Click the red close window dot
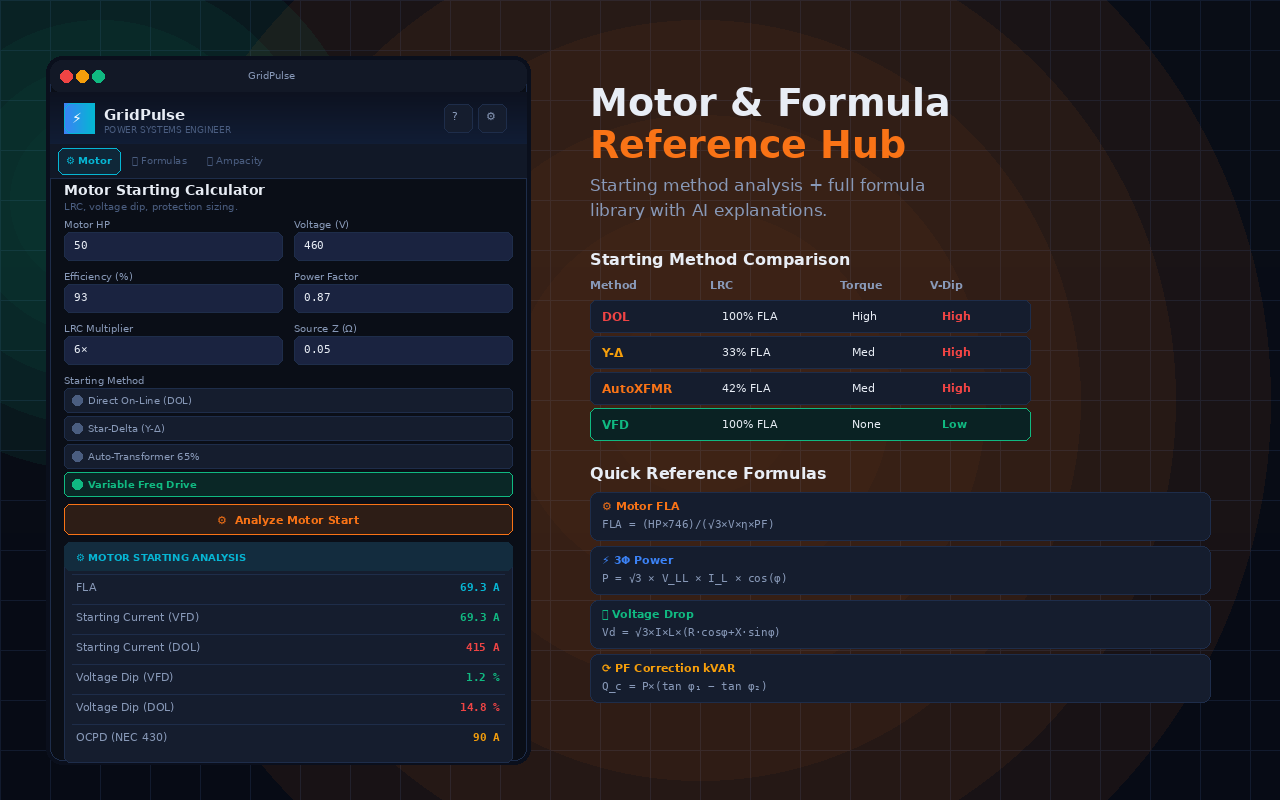The width and height of the screenshot is (1280, 800). [x=67, y=76]
